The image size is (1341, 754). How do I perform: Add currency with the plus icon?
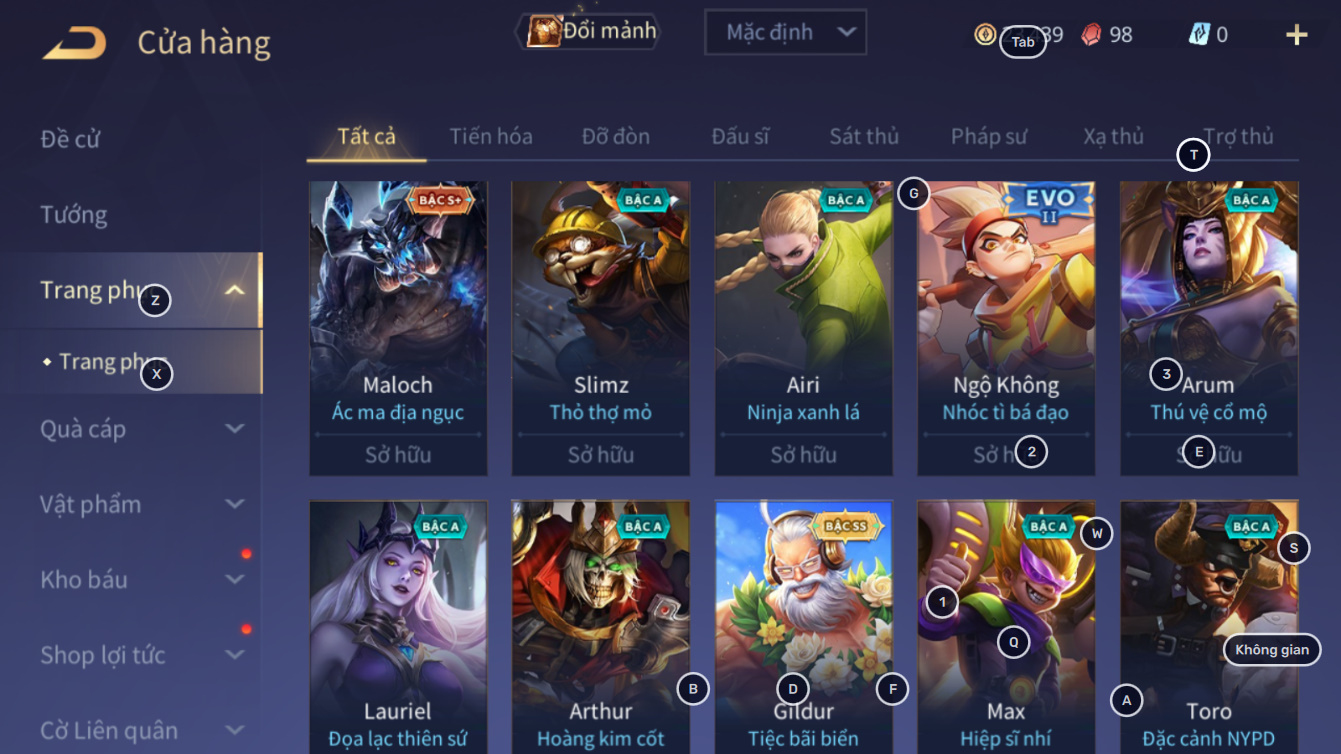point(1297,35)
